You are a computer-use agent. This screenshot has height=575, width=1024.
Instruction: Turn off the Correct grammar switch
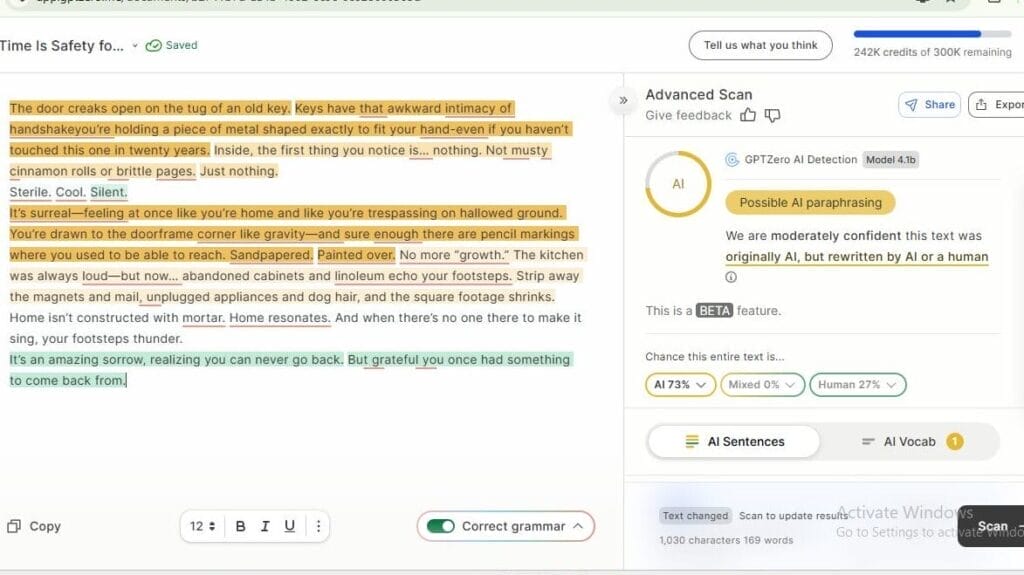(440, 526)
